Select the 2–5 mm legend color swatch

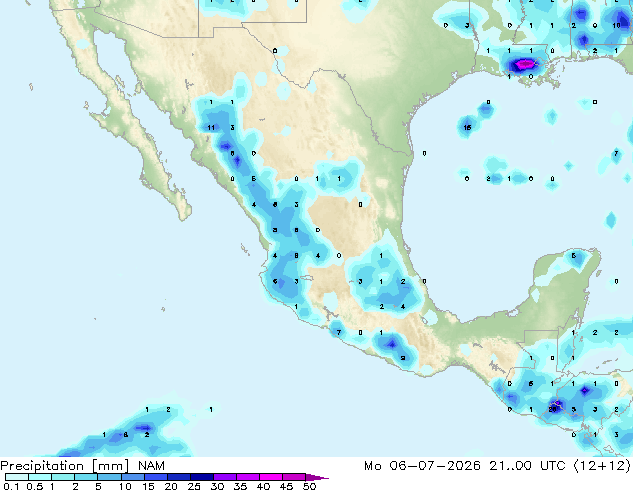tap(86, 477)
